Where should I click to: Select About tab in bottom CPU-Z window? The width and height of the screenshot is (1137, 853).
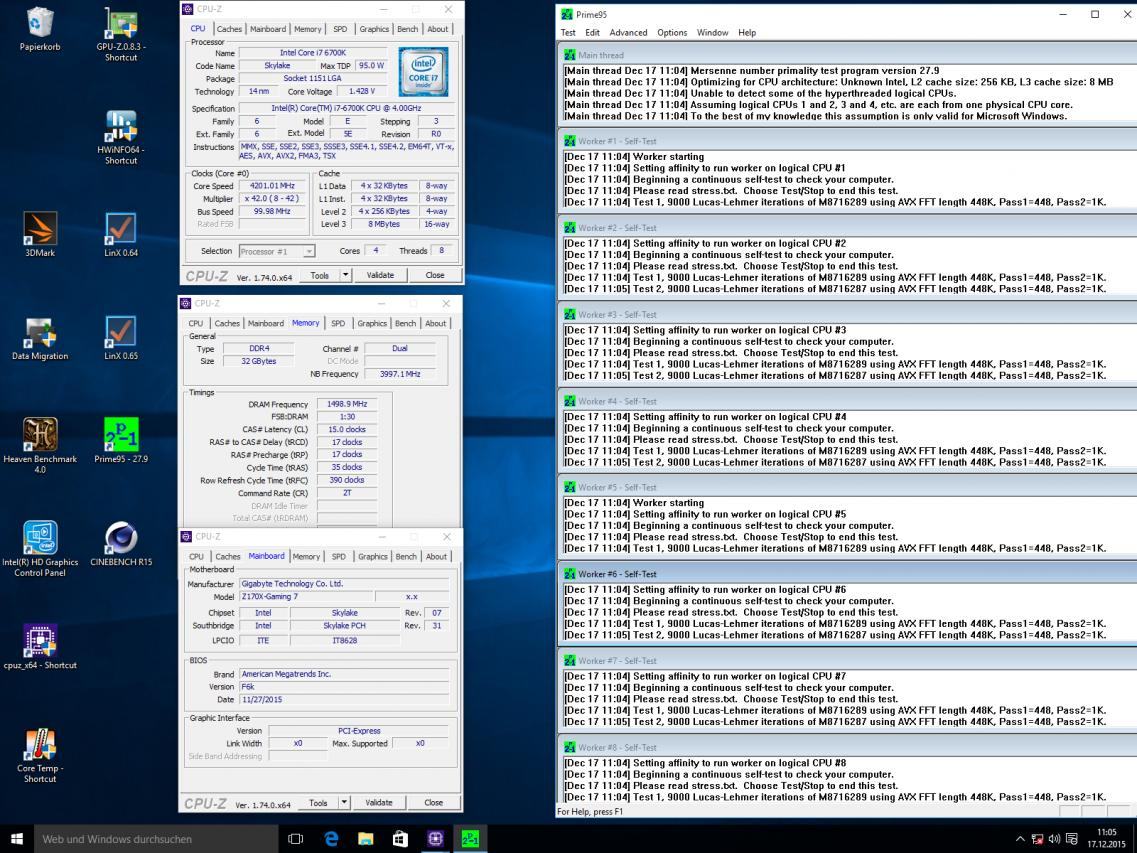437,556
